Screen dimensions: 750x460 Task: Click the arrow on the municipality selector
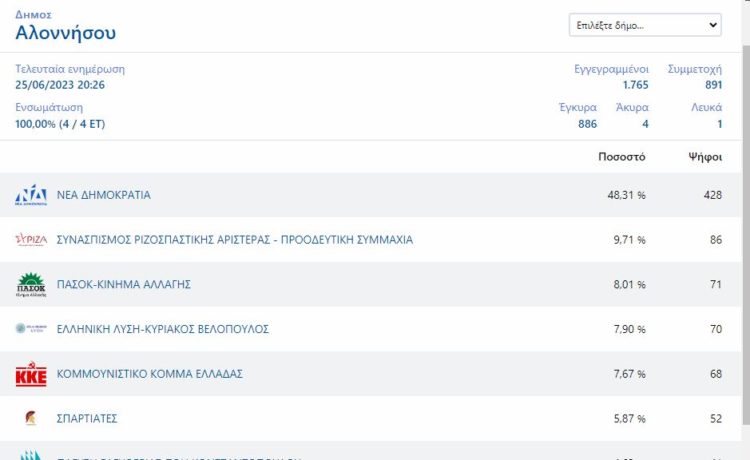pos(713,25)
